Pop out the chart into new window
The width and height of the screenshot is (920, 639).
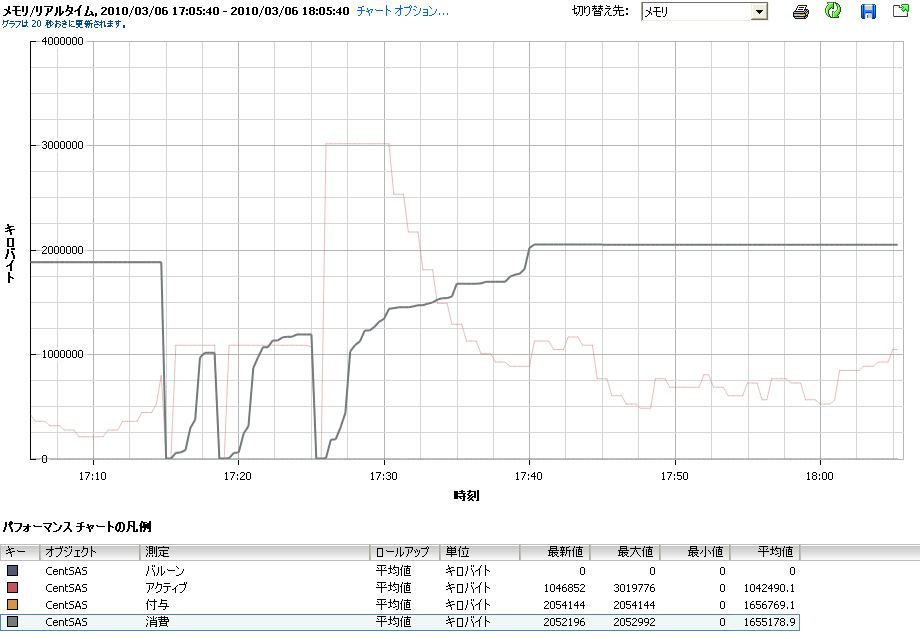pyautogui.click(x=900, y=12)
